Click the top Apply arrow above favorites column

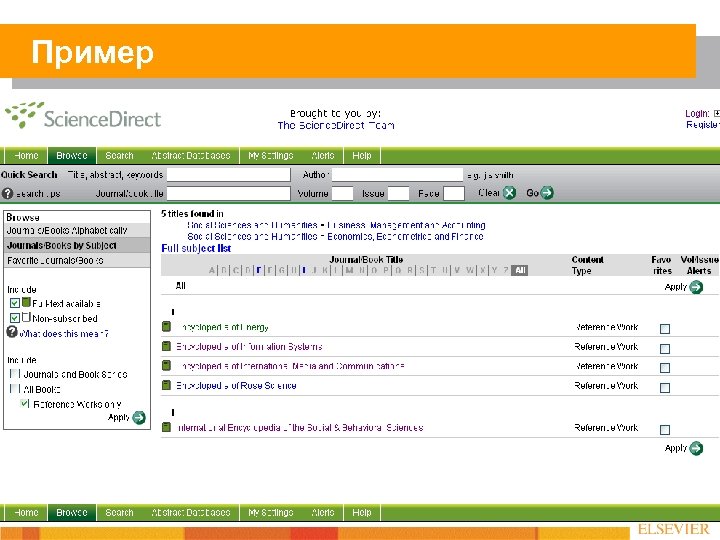696,287
